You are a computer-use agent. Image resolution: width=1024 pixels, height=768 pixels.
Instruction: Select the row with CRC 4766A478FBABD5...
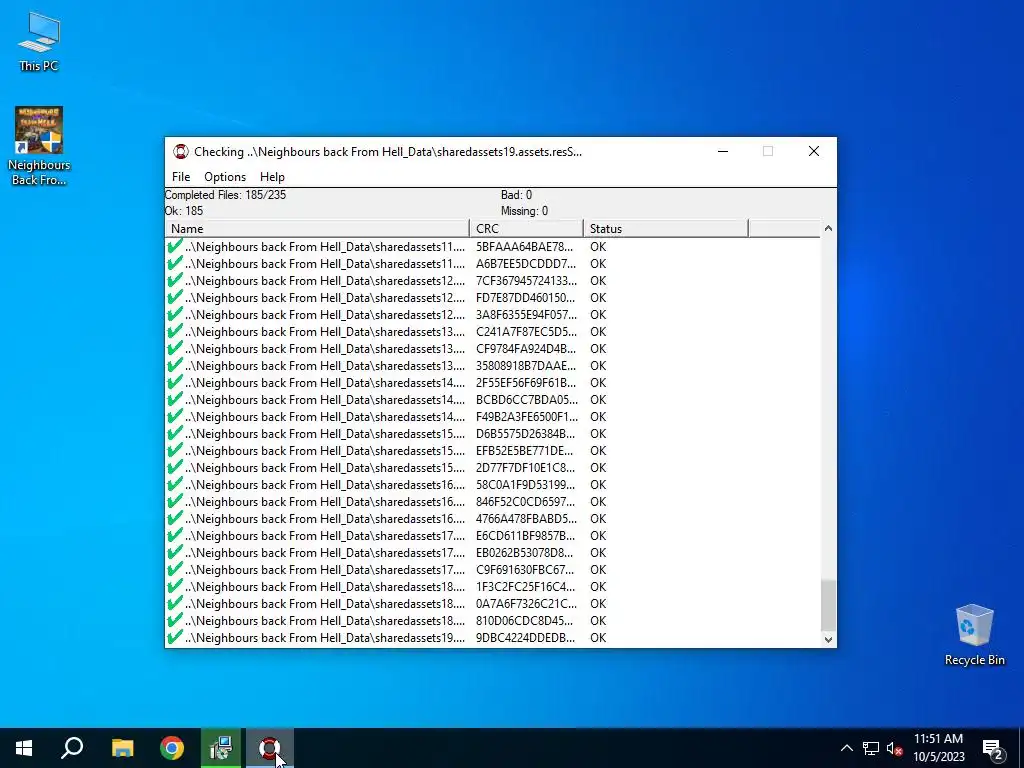[492, 519]
